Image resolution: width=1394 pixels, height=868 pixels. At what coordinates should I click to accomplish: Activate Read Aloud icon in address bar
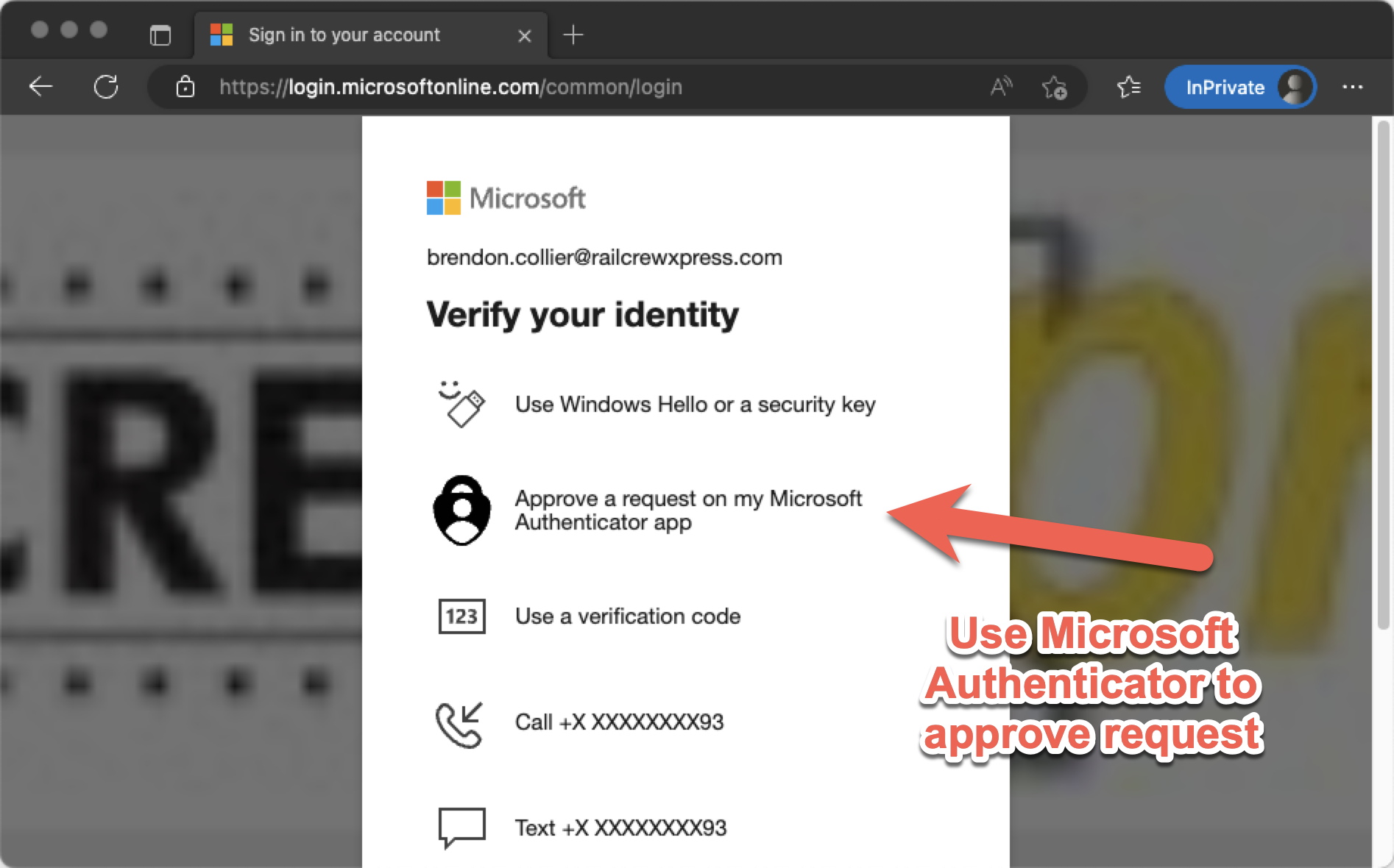pyautogui.click(x=1001, y=87)
